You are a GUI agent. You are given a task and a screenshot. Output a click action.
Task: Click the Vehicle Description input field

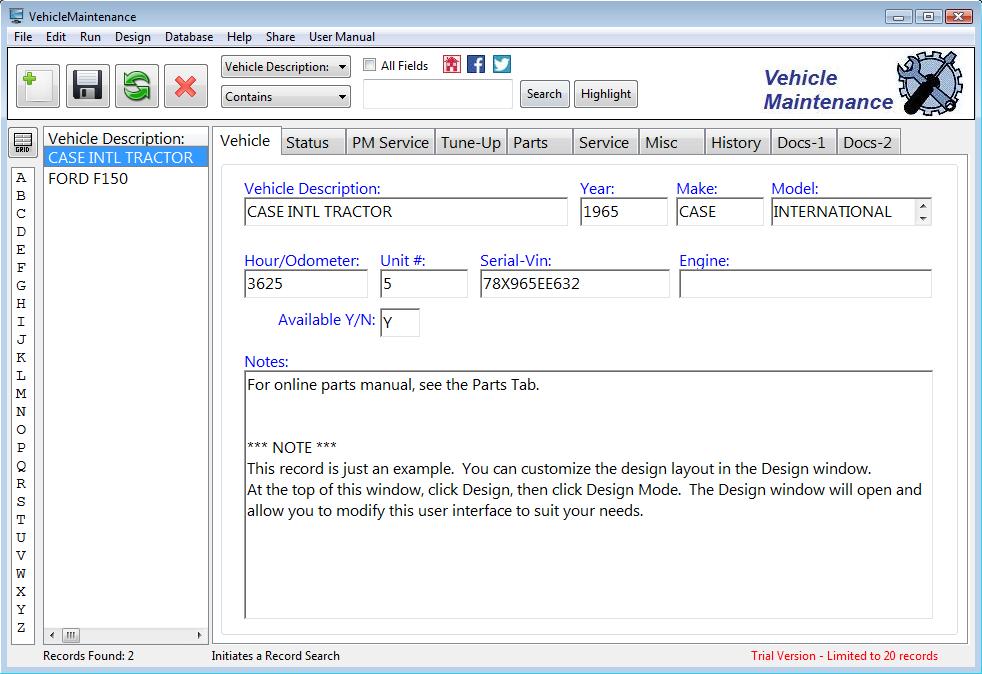pyautogui.click(x=406, y=212)
